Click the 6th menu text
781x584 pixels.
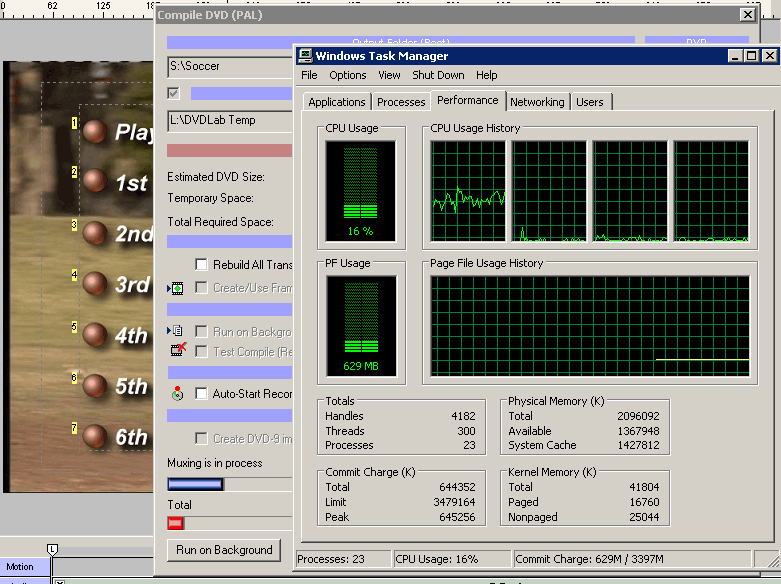pyautogui.click(x=131, y=437)
